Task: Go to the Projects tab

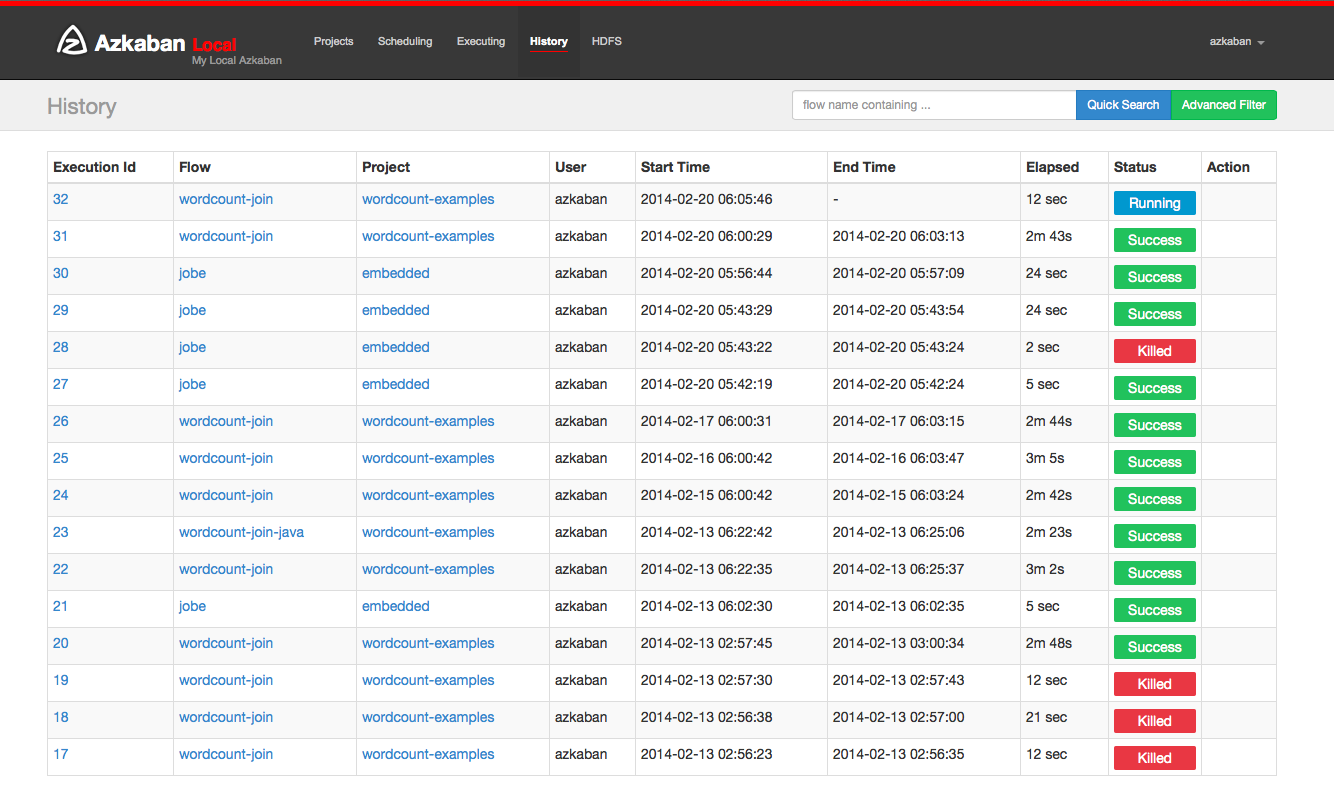Action: click(x=333, y=42)
